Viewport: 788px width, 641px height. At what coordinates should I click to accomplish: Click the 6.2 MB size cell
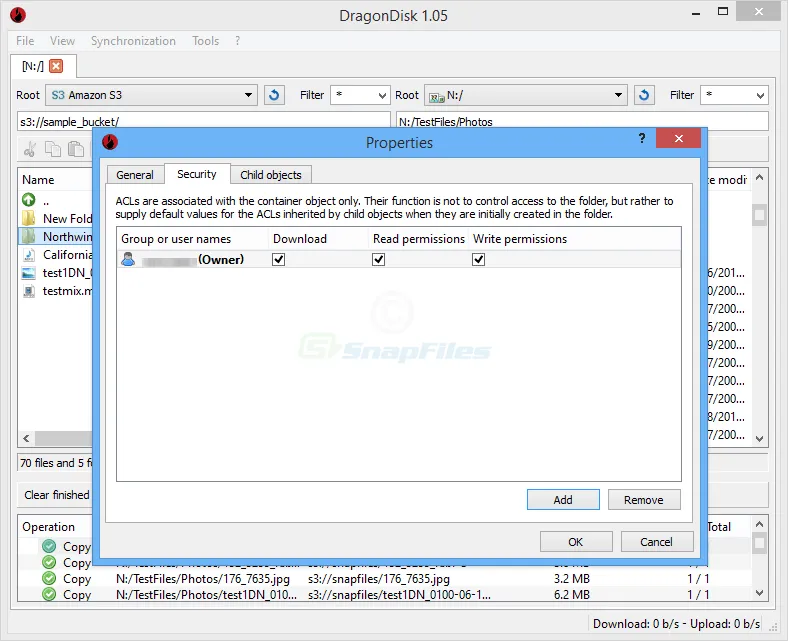(x=572, y=595)
